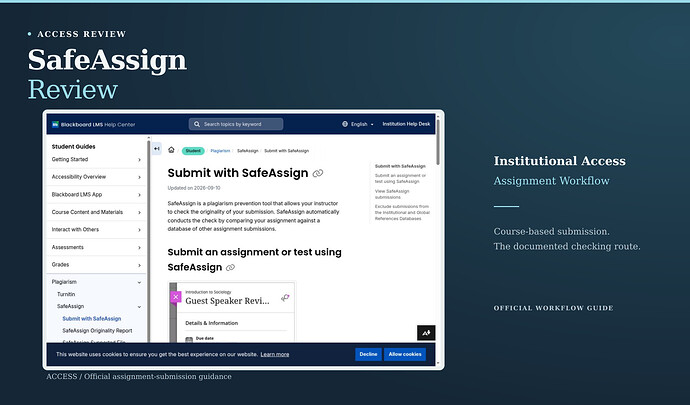Click the Introduction to Sociology label
Screen dimensions: 690x405
tap(208, 292)
